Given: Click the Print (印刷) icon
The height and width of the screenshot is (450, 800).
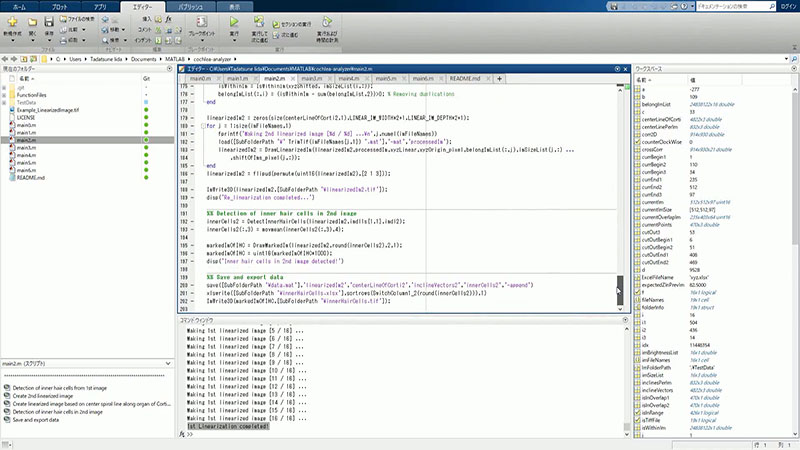Looking at the screenshot, I should (63, 40).
